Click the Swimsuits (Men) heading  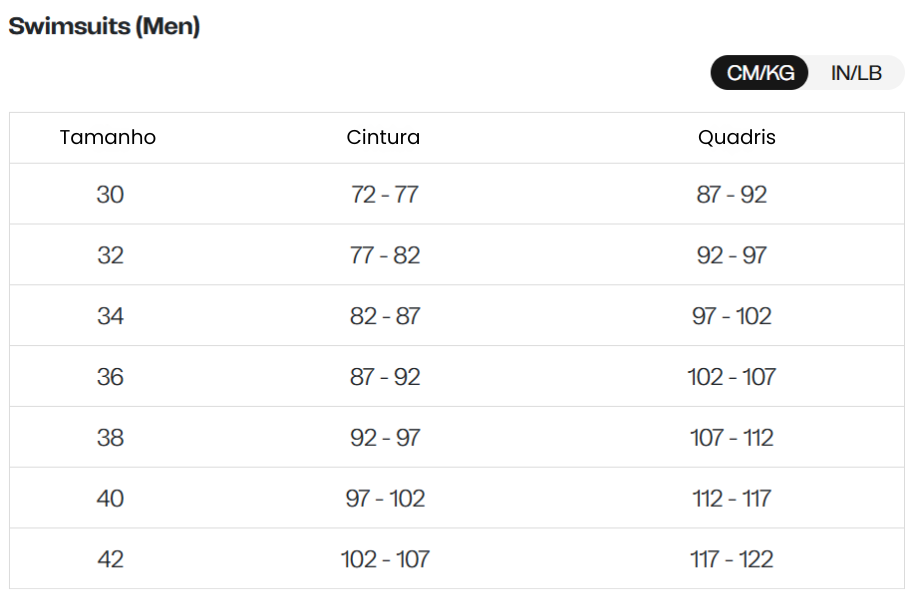pyautogui.click(x=104, y=26)
